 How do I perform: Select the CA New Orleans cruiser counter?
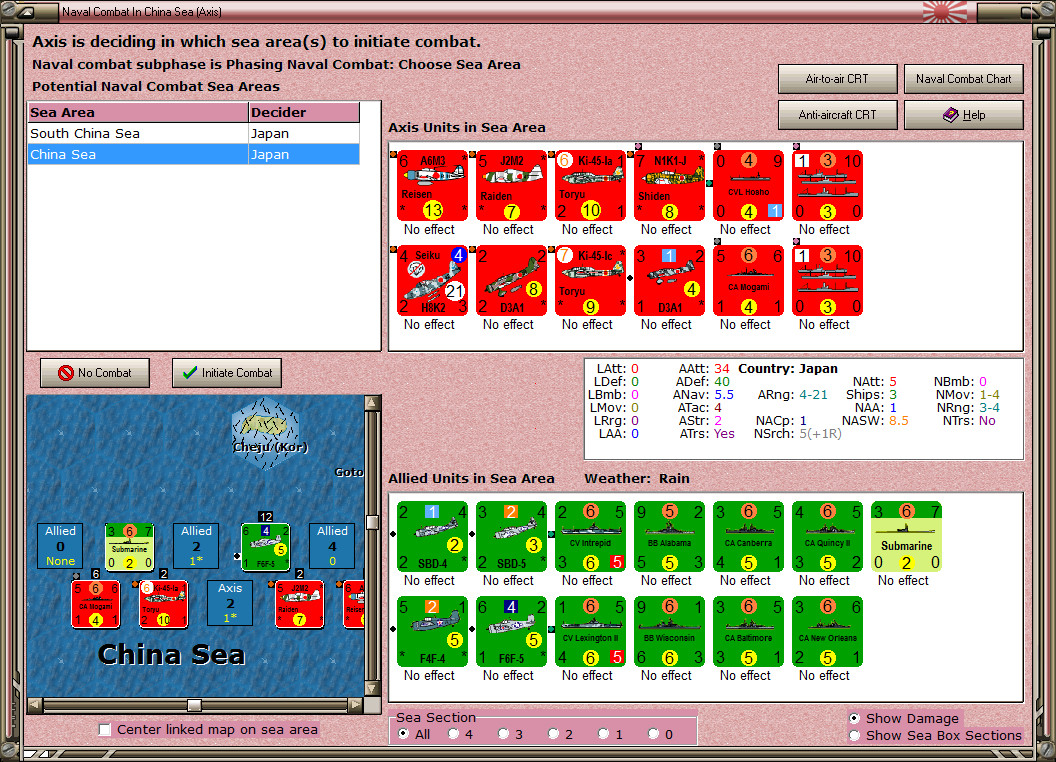[x=827, y=632]
